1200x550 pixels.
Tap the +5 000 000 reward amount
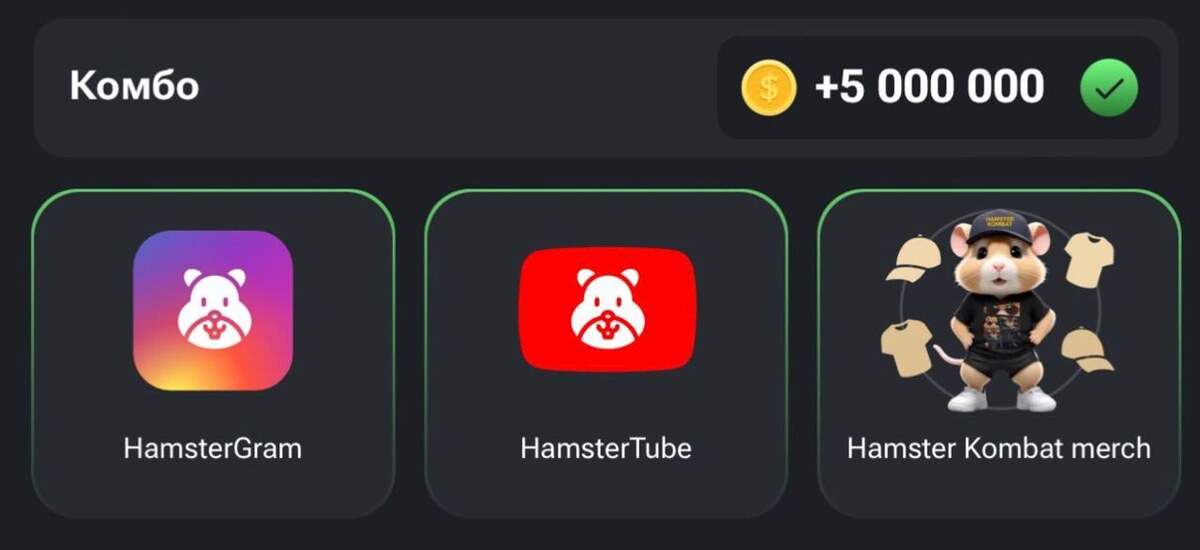(930, 87)
